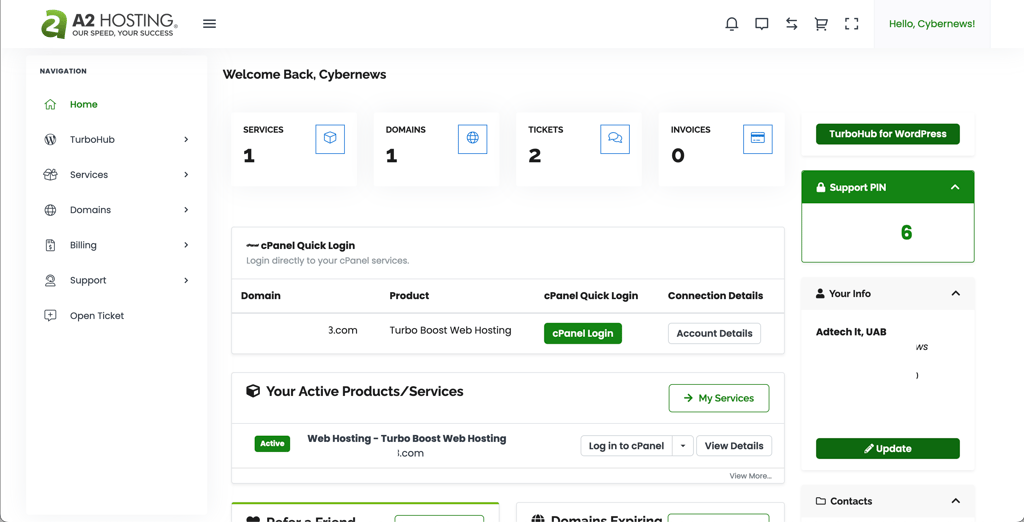Click the person icon beside Your Info
Viewport: 1024px width, 522px height.
pyautogui.click(x=820, y=294)
